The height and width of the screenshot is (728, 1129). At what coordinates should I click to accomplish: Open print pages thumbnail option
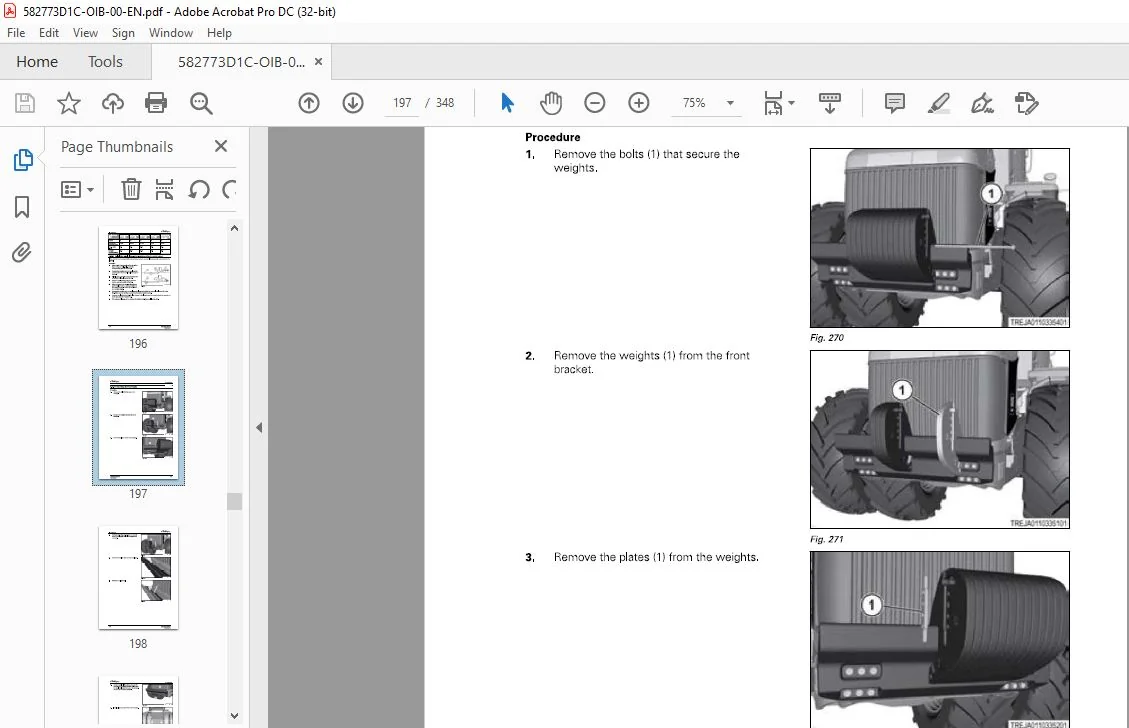pos(164,189)
